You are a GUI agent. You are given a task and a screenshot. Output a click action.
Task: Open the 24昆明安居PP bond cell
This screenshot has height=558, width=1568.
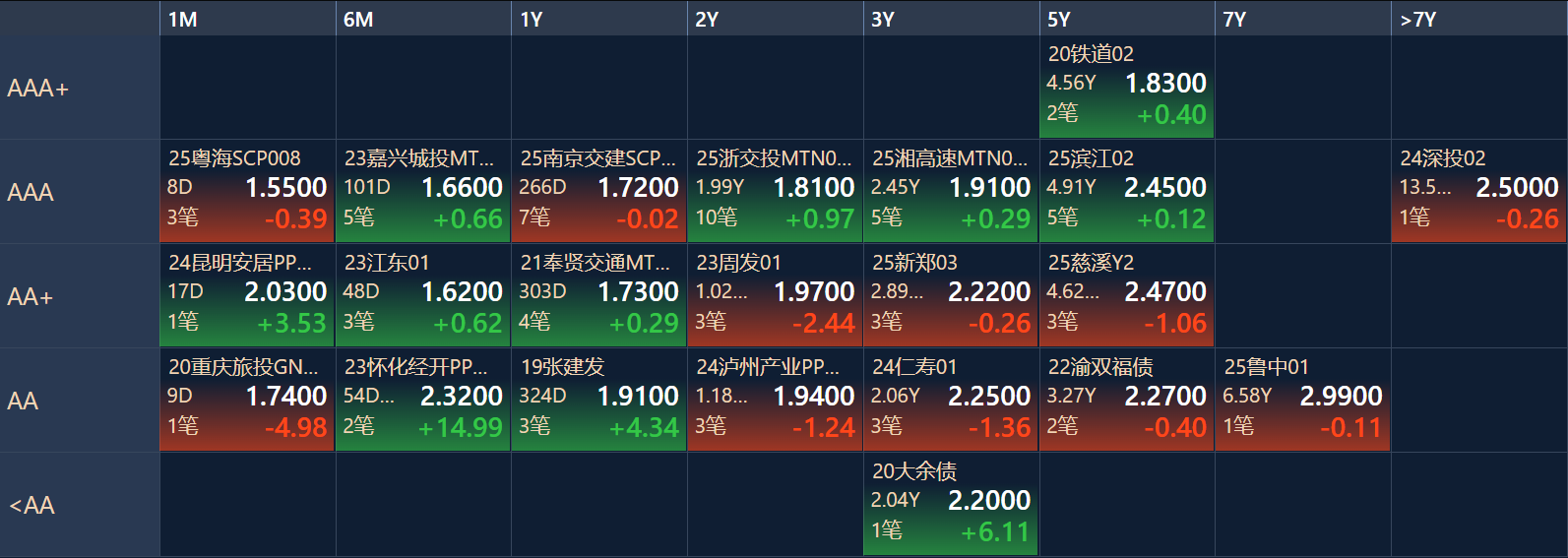[x=247, y=296]
